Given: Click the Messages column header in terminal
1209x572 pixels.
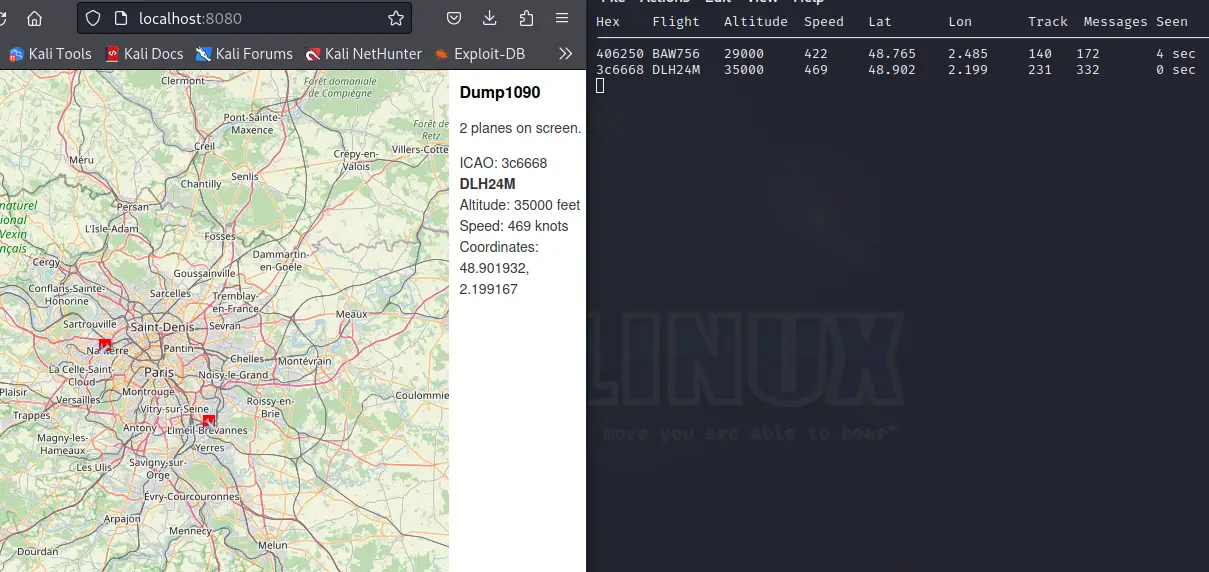Looking at the screenshot, I should (x=1116, y=21).
